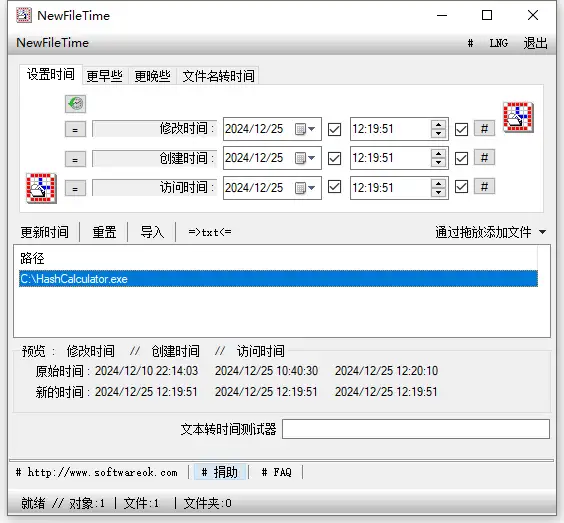564x523 pixels.
Task: Expand the 创建时间 date picker dropdown
Action: 305,158
